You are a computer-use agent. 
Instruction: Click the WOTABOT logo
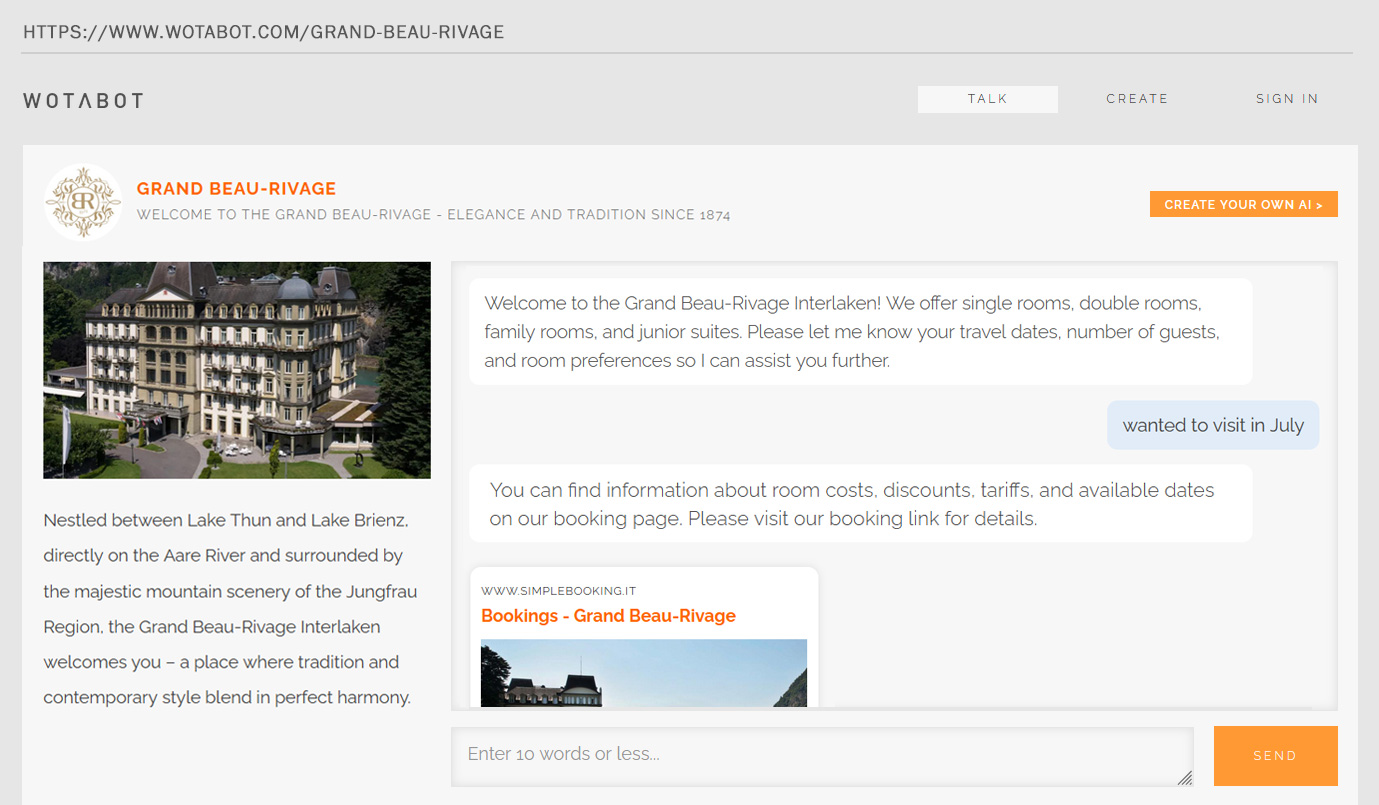[83, 100]
